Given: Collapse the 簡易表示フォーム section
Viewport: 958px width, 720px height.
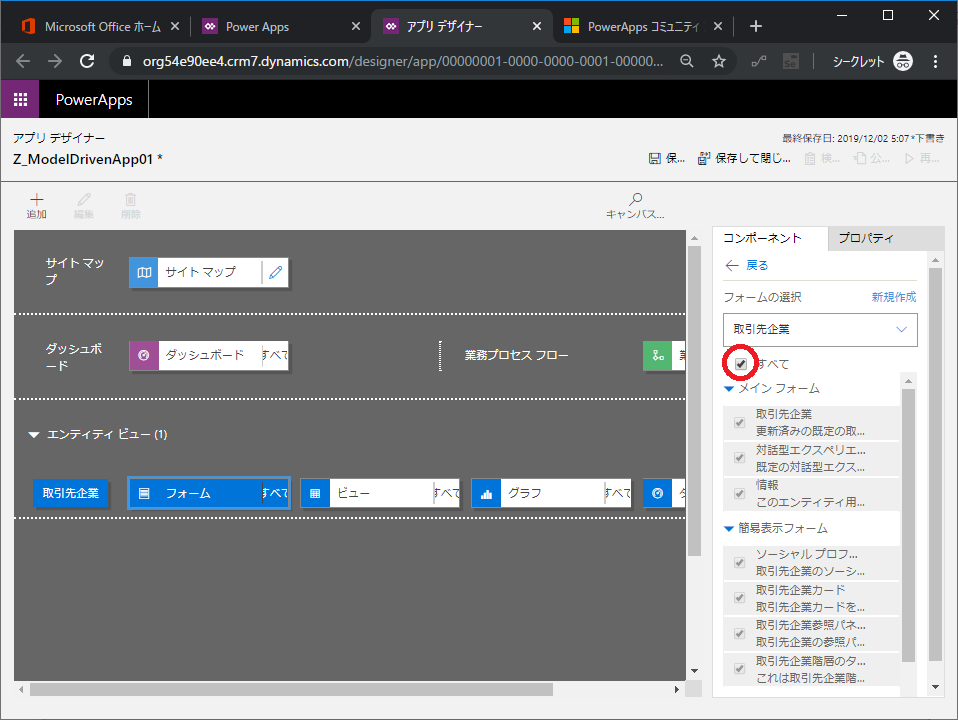Looking at the screenshot, I should pyautogui.click(x=729, y=529).
